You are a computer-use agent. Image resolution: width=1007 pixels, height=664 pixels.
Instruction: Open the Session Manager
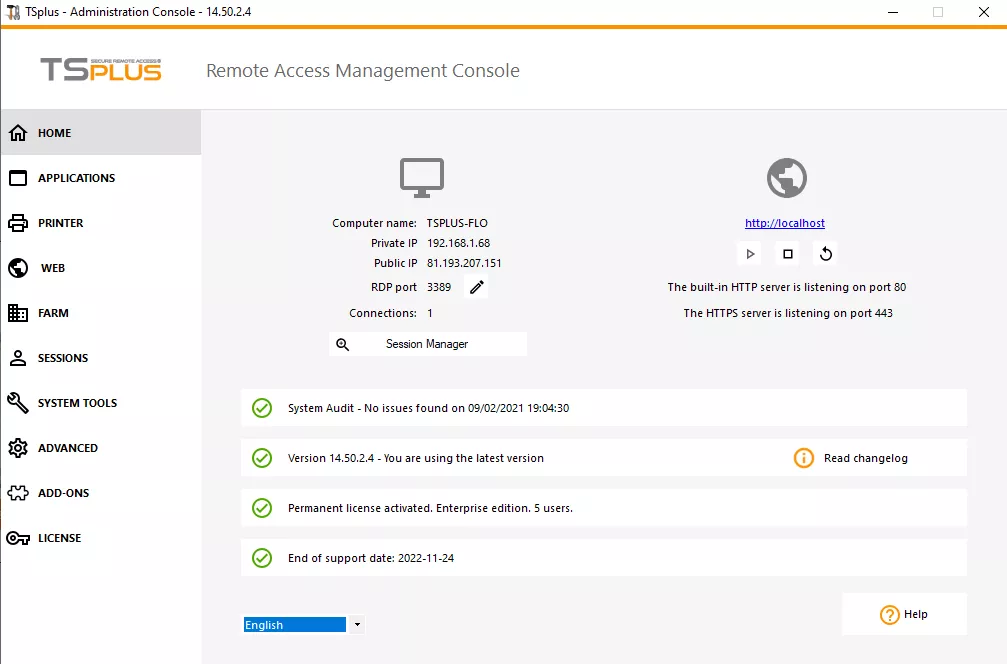tap(427, 343)
